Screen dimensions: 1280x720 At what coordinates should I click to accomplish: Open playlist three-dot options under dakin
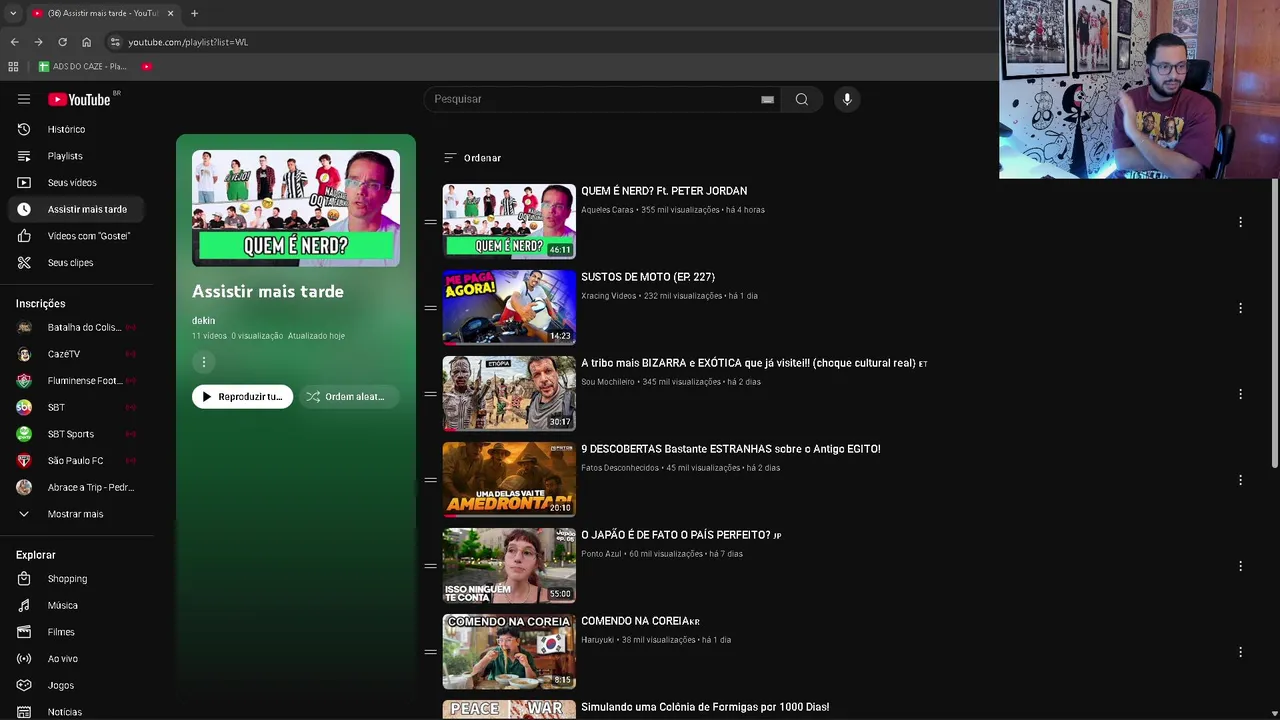coord(203,362)
